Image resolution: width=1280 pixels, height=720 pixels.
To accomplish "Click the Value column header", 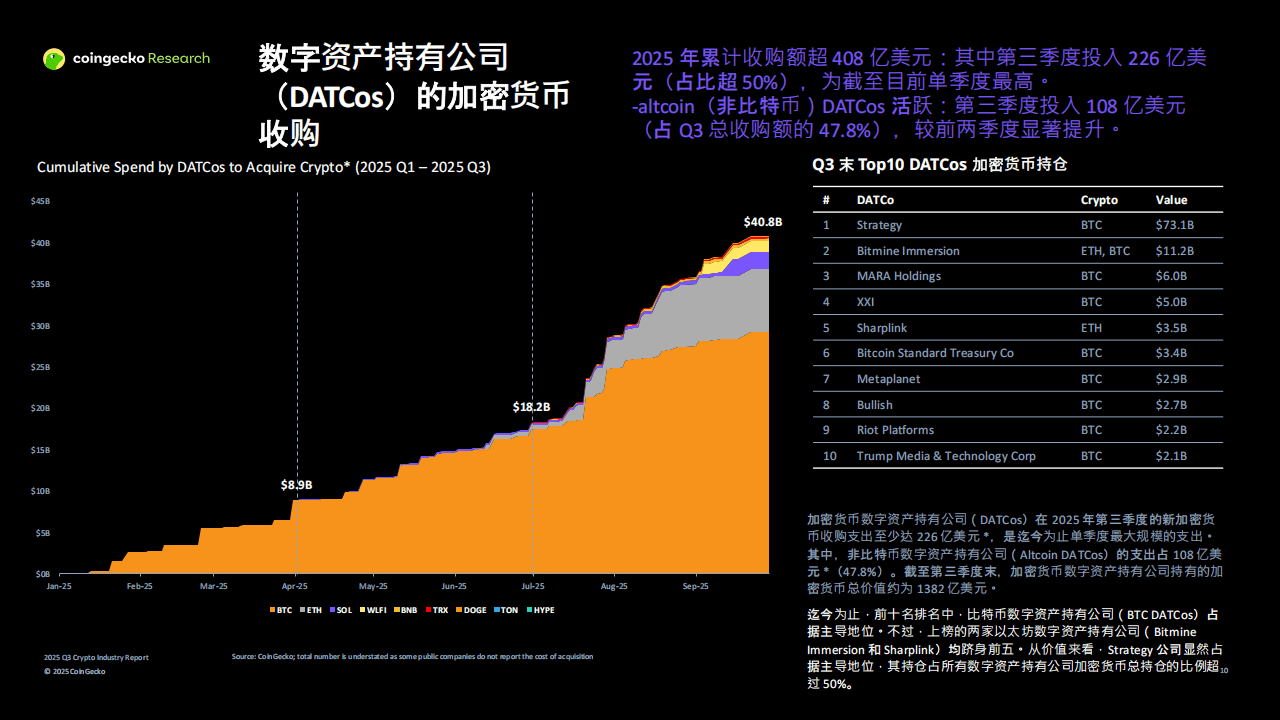I will point(1171,200).
